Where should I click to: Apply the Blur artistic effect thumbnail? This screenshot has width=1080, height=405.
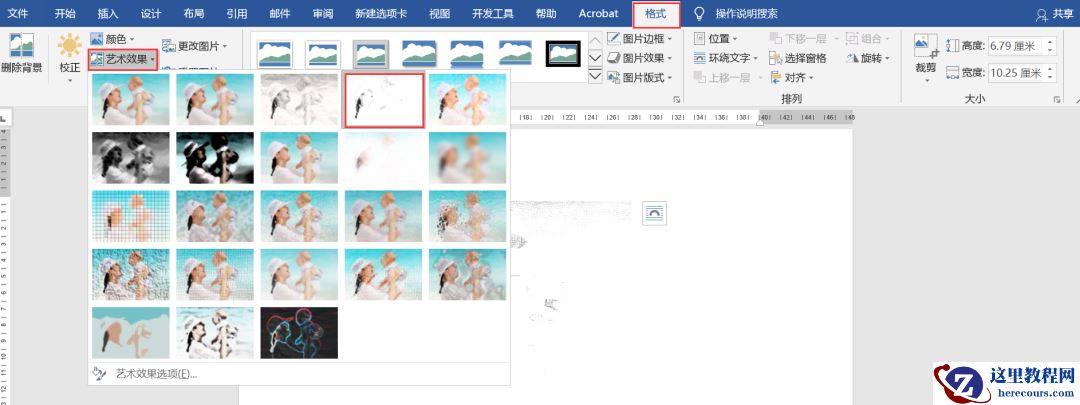click(x=468, y=158)
